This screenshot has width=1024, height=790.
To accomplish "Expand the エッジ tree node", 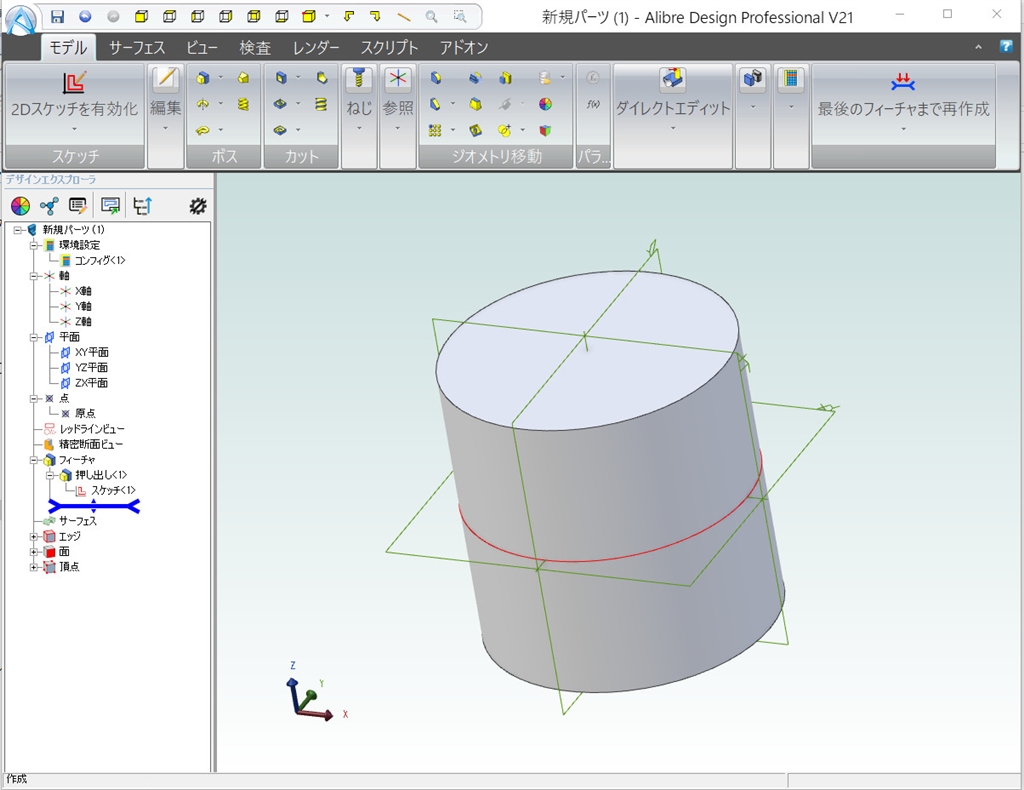I will (x=34, y=537).
